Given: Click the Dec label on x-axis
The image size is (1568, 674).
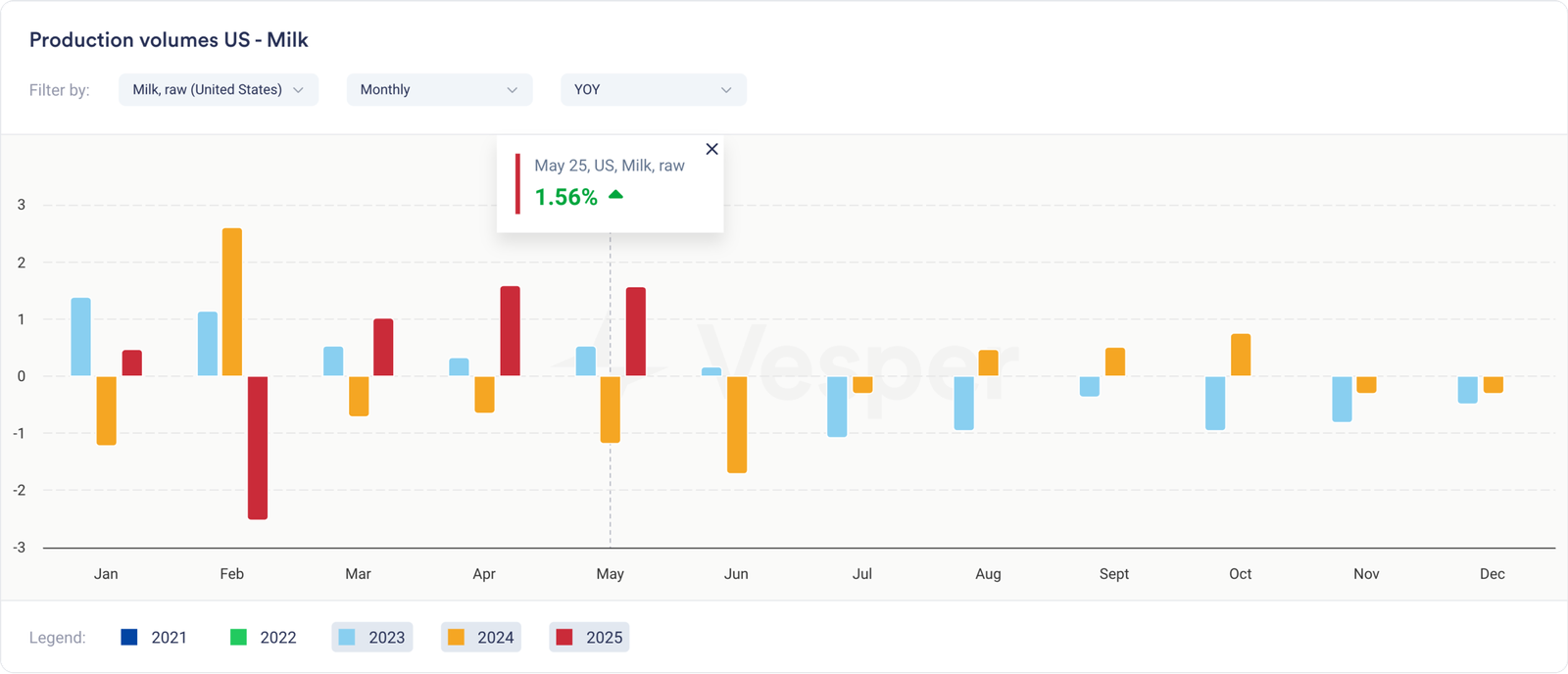Looking at the screenshot, I should 1492,574.
